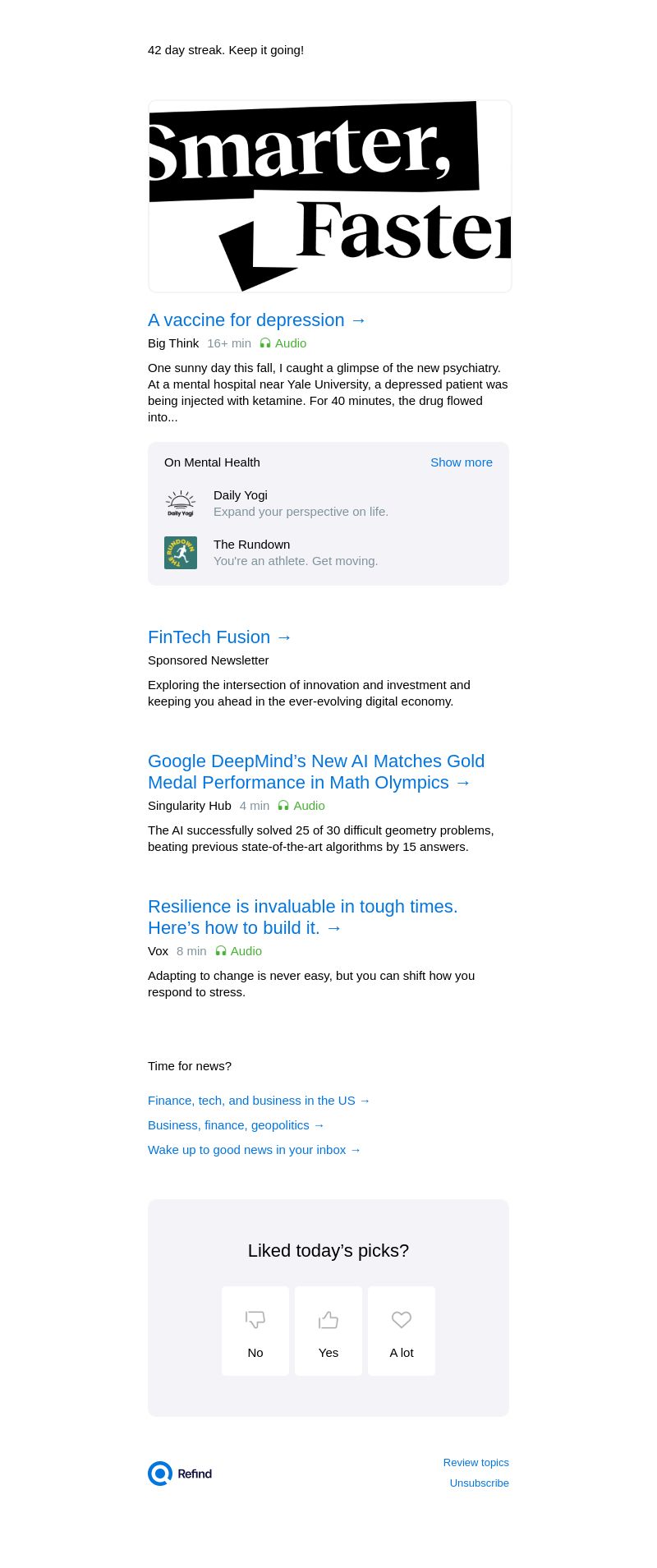Open the Resilience in tough times article
The height and width of the screenshot is (1568, 657).
pyautogui.click(x=302, y=917)
